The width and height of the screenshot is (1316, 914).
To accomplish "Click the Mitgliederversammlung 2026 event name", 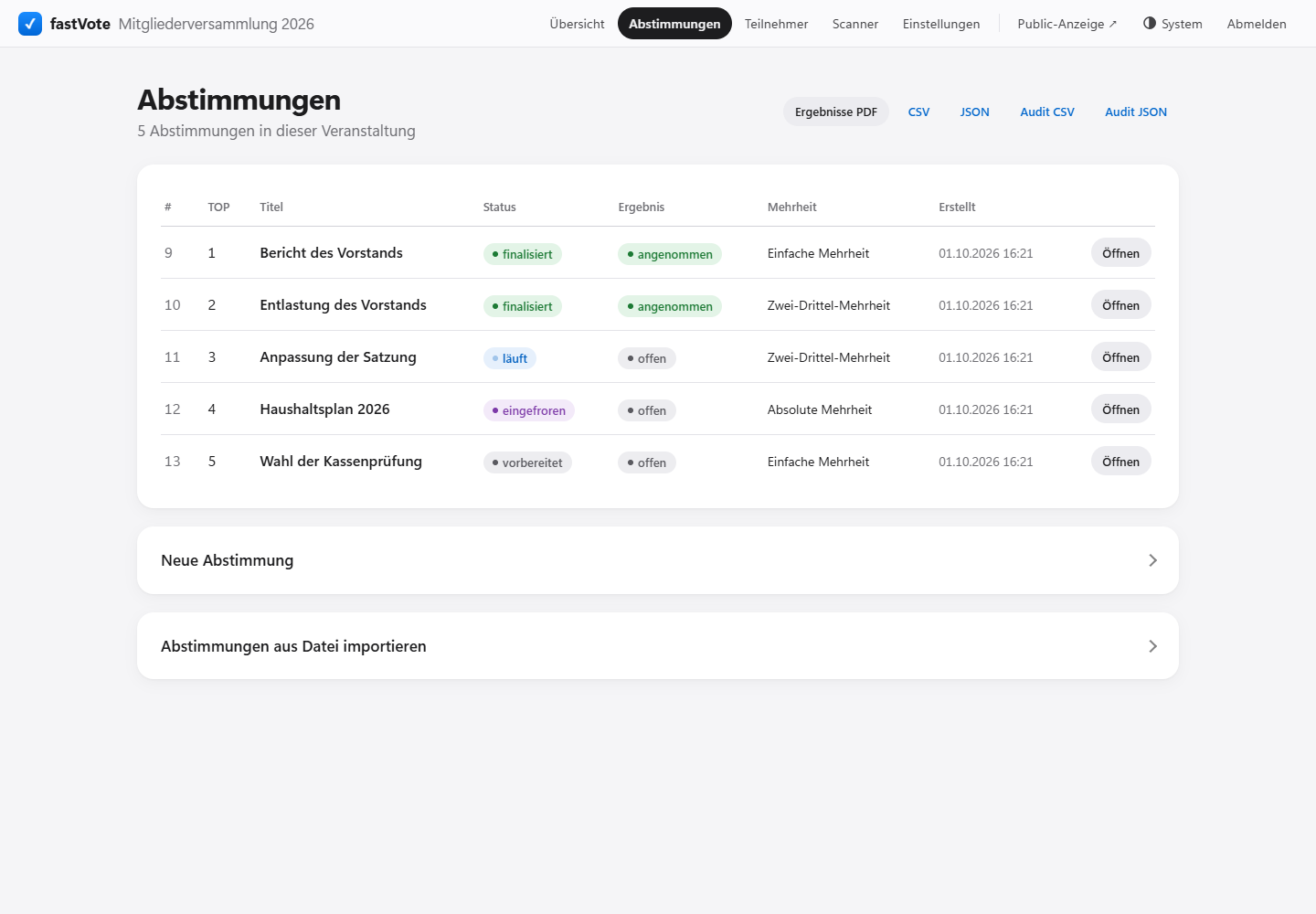I will 217,24.
